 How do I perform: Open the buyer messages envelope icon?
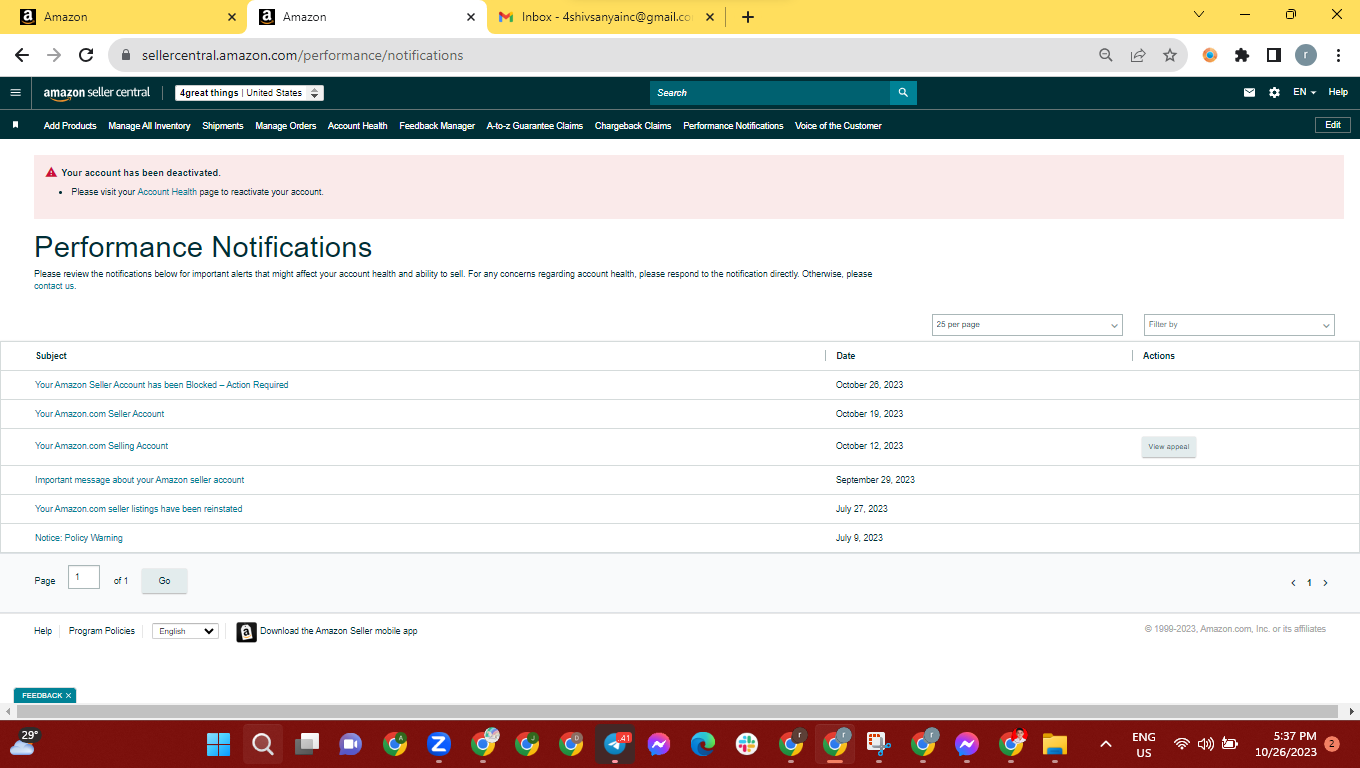[1249, 92]
